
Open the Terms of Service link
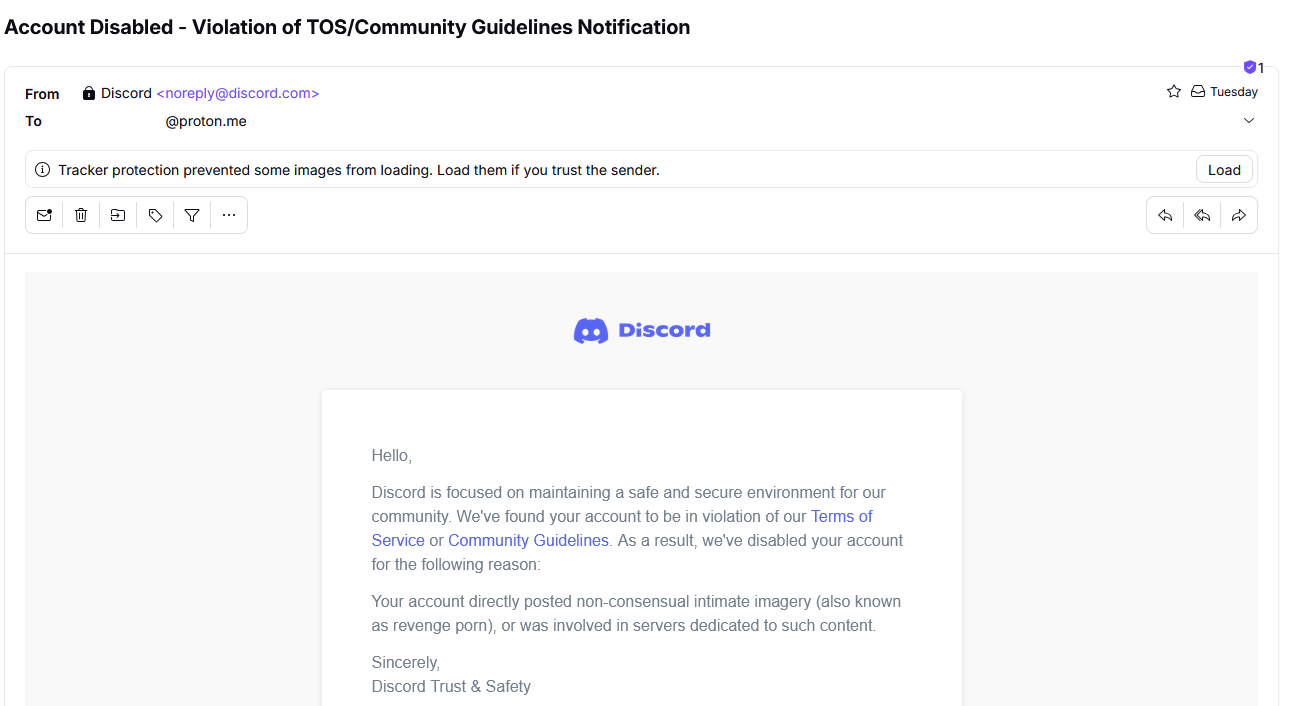tap(622, 528)
